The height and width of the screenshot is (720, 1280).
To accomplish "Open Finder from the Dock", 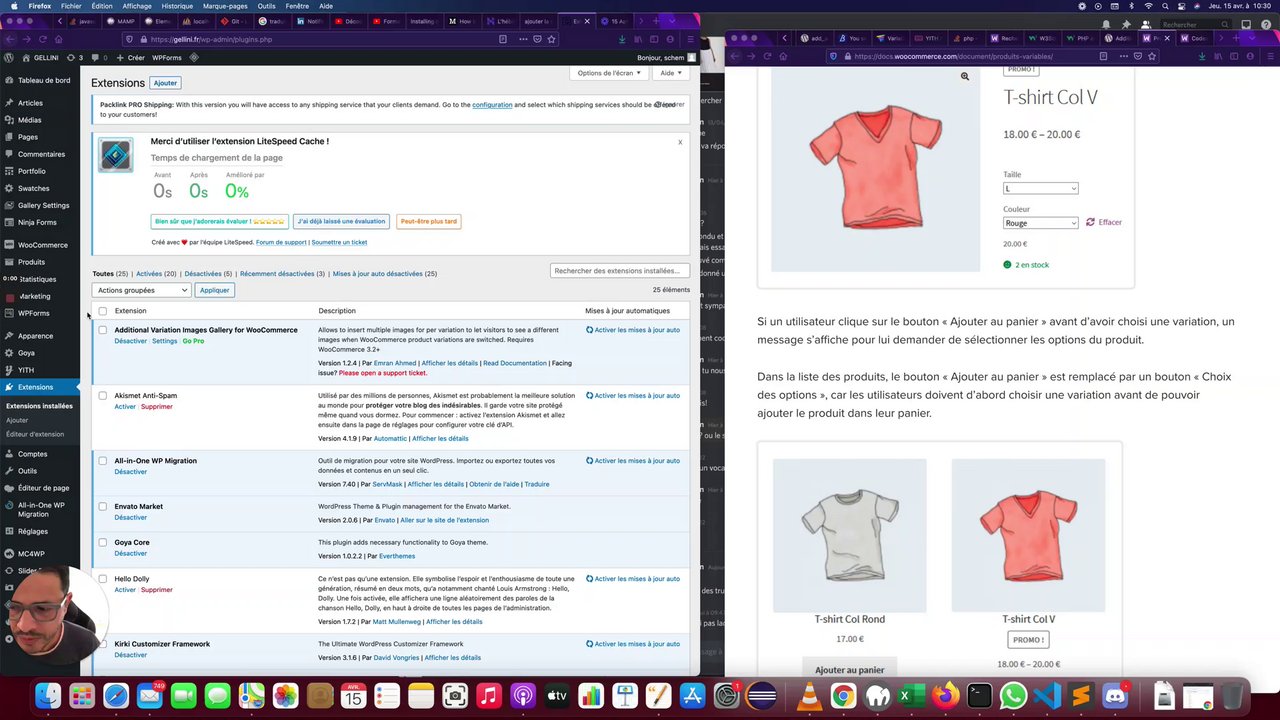I will [48, 696].
